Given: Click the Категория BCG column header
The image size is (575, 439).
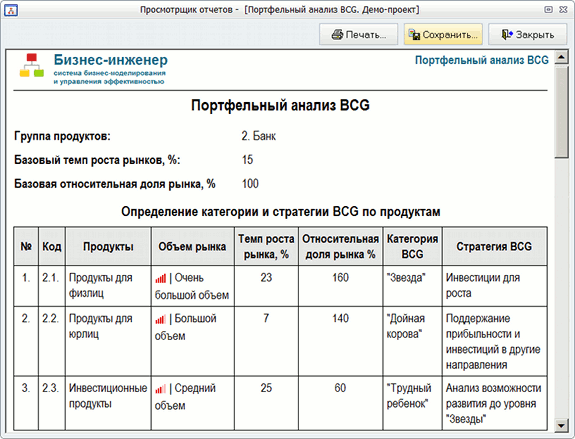Looking at the screenshot, I should point(413,246).
